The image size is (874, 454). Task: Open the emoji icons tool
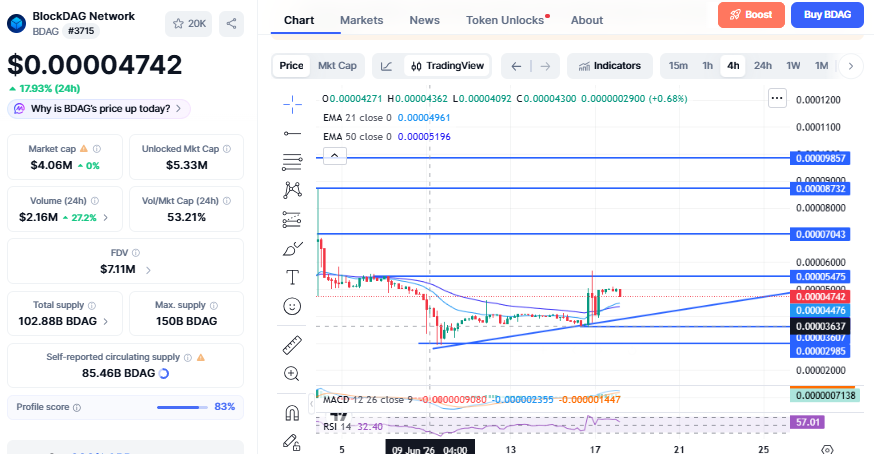point(292,306)
